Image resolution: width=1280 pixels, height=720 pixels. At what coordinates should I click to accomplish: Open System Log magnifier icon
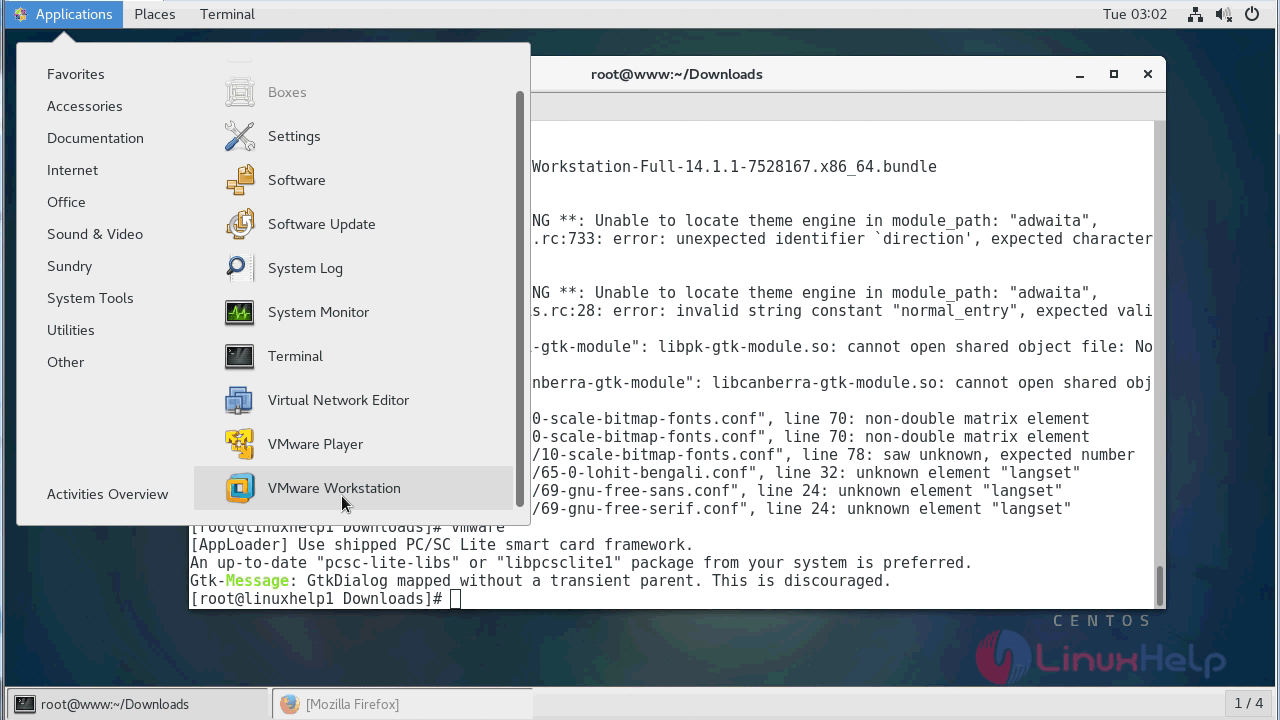pos(240,268)
